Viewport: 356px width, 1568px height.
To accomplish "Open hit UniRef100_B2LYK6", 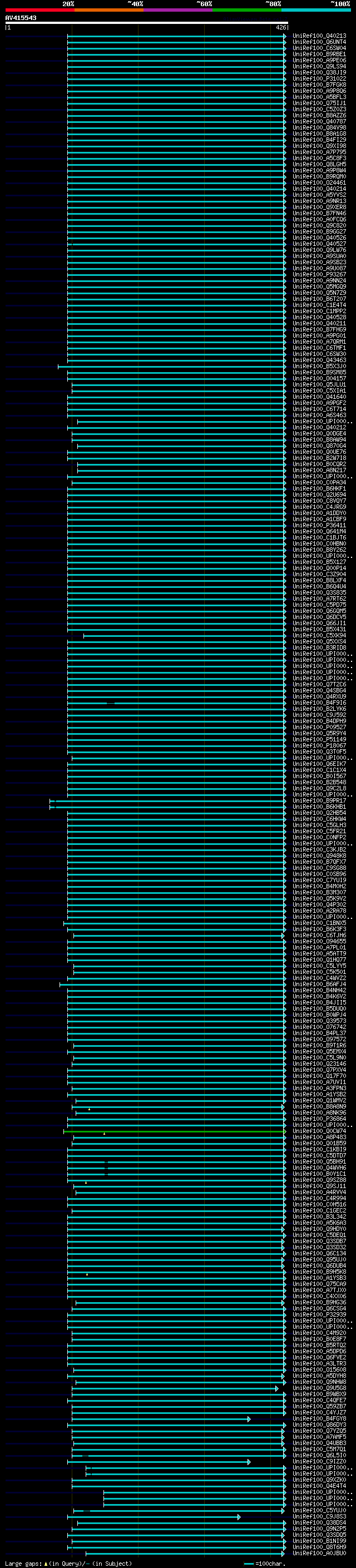I will tap(319, 709).
